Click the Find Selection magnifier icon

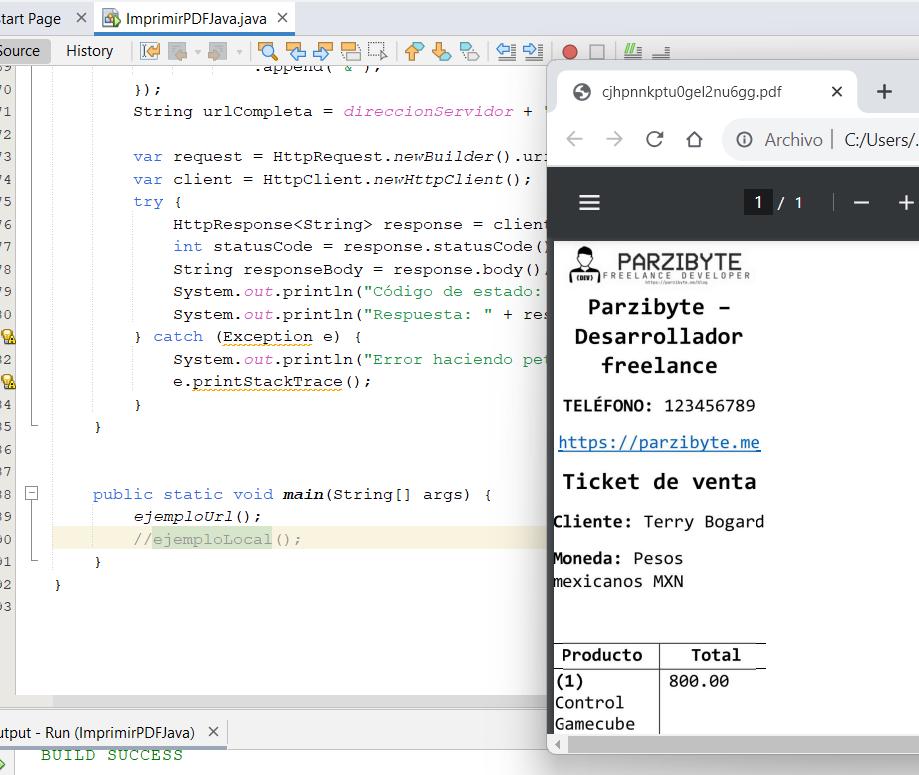coord(268,52)
